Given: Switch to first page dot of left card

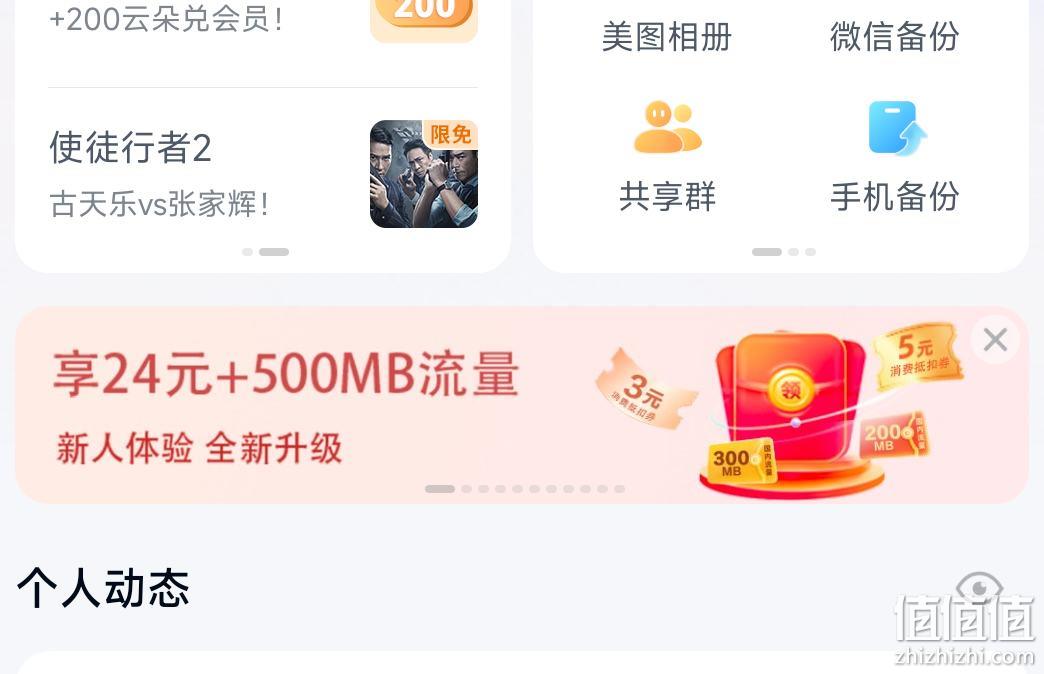Looking at the screenshot, I should tap(248, 252).
